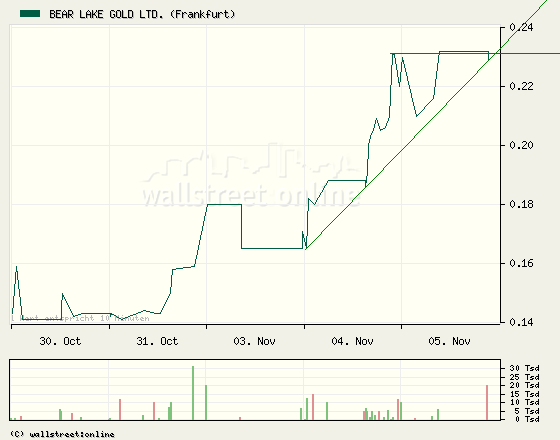Click the 03. Nov date label
This screenshot has width=560, height=440.
254,341
